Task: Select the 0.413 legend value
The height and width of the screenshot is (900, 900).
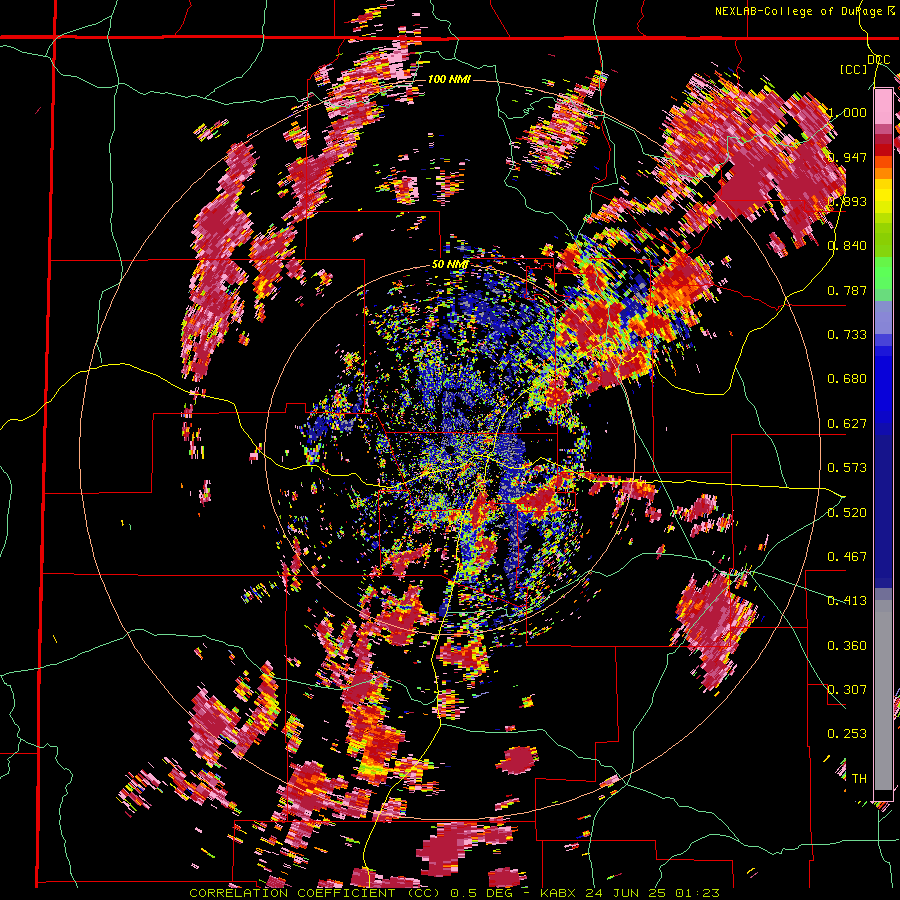Action: [847, 601]
